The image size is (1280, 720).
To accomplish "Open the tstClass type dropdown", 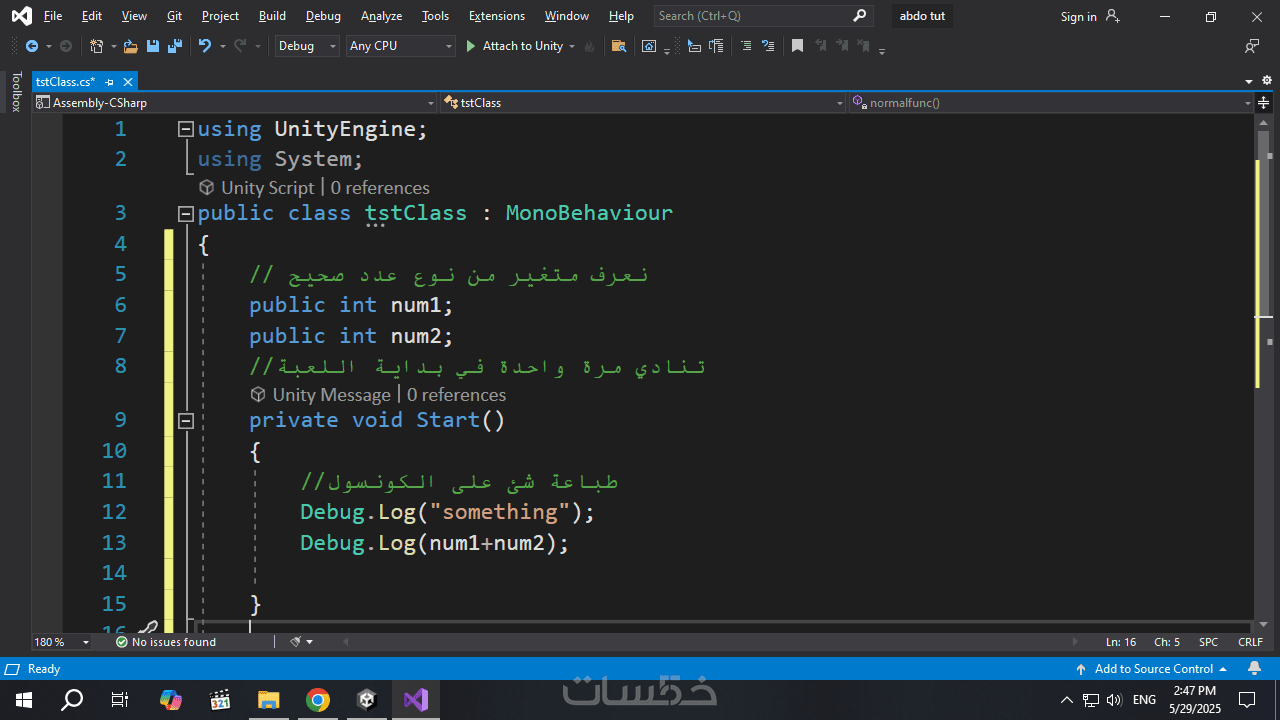I will [x=643, y=102].
